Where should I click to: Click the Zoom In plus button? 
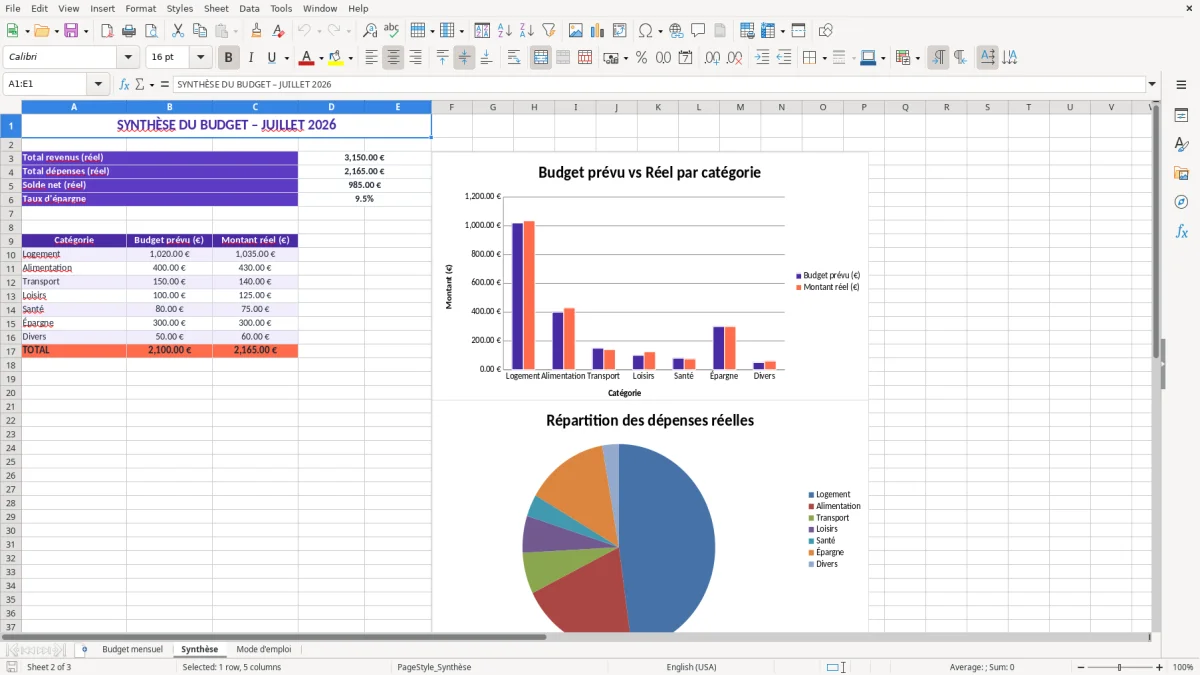click(x=1159, y=667)
